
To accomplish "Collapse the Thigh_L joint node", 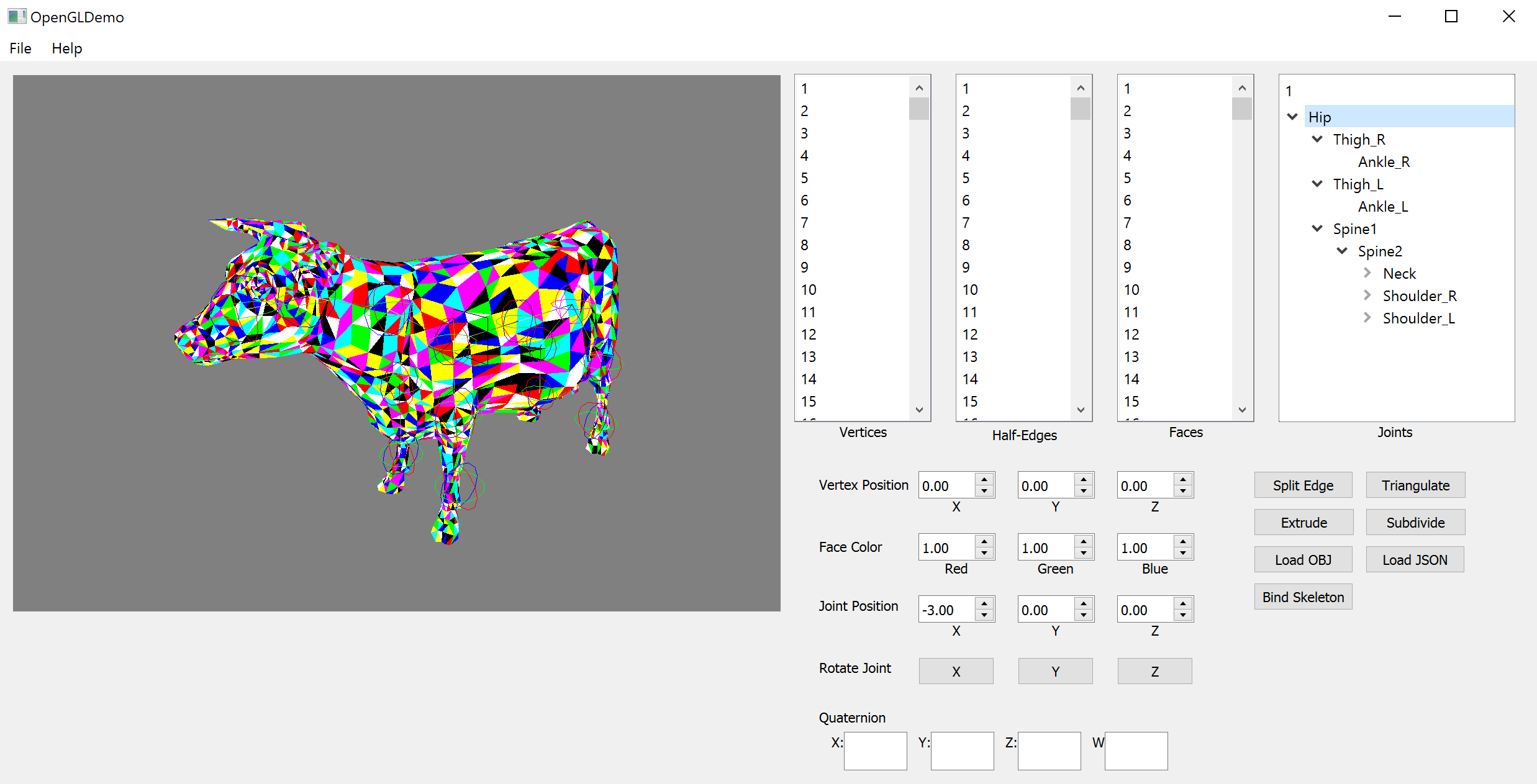I will click(1317, 184).
